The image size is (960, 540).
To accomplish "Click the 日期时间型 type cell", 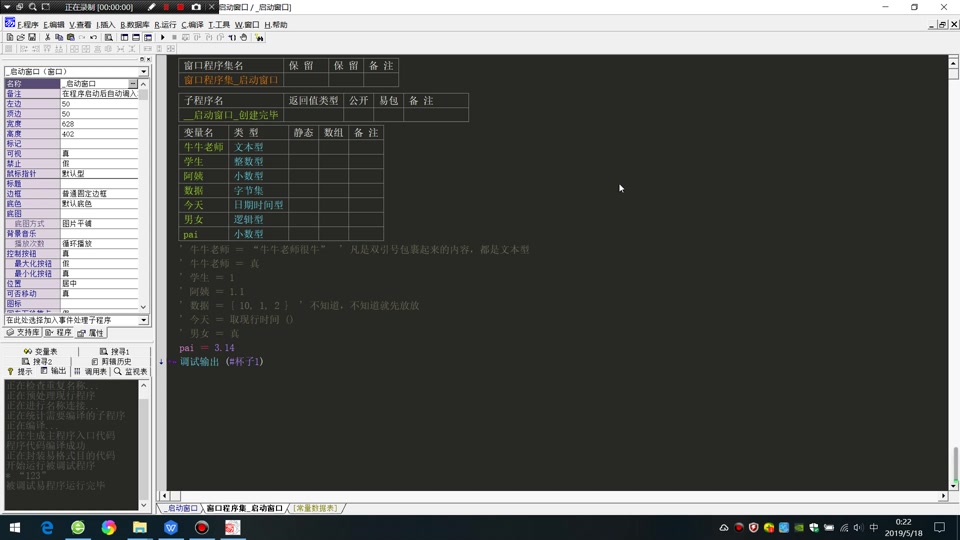I will coord(258,205).
